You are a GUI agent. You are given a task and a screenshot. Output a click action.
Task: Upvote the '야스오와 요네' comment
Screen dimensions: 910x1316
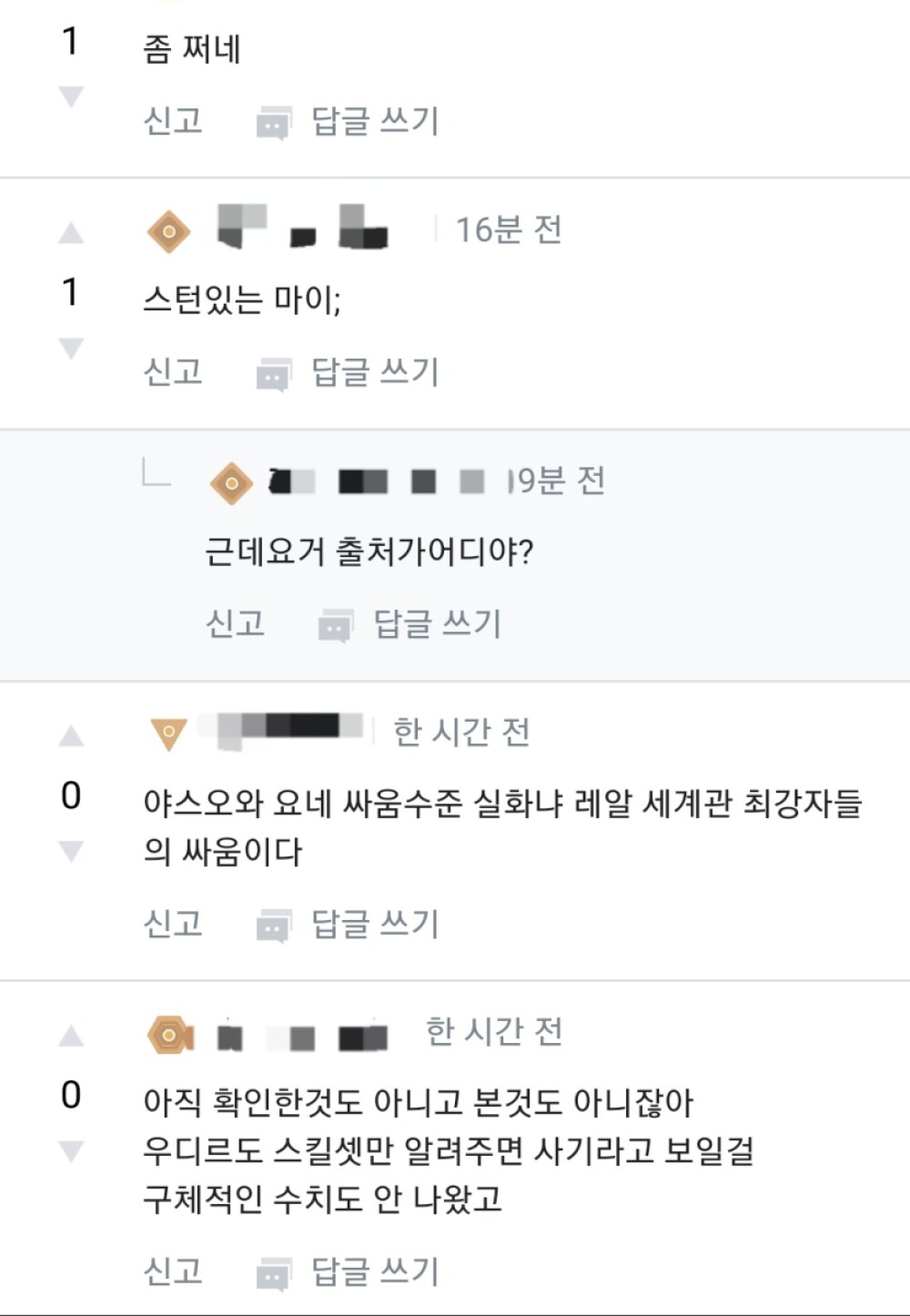pos(71,735)
